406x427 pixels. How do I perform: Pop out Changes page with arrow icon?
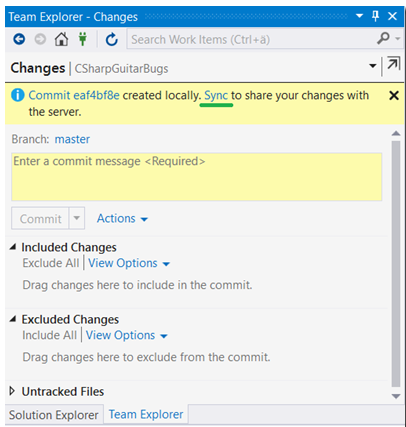(393, 64)
